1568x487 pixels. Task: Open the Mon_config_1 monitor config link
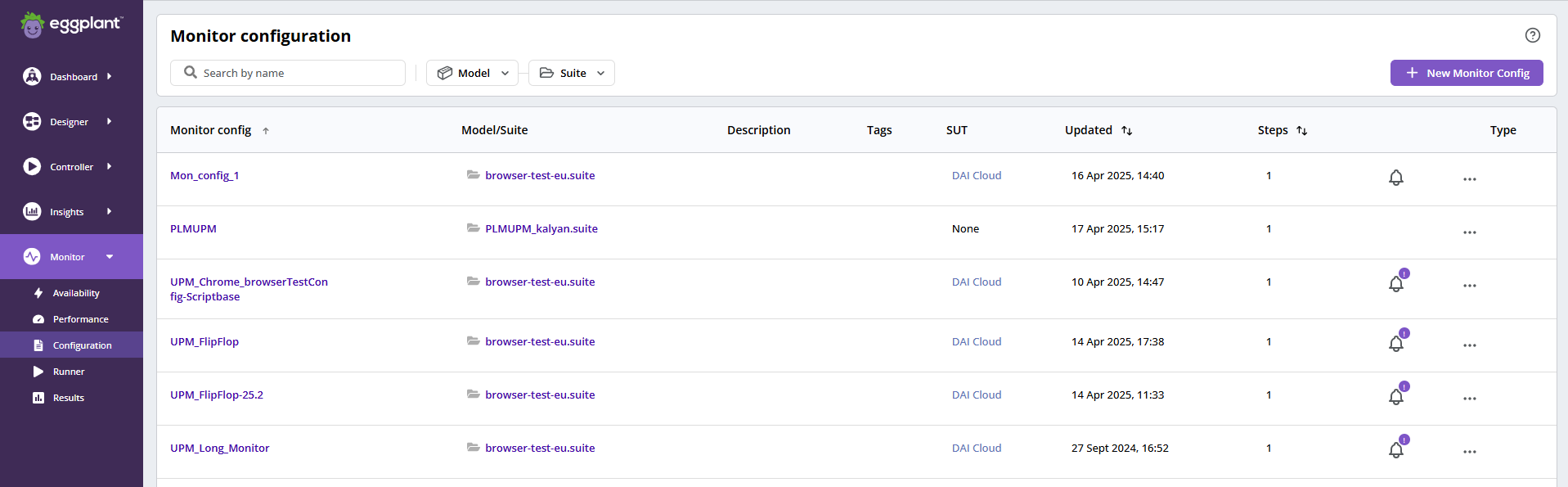[204, 175]
